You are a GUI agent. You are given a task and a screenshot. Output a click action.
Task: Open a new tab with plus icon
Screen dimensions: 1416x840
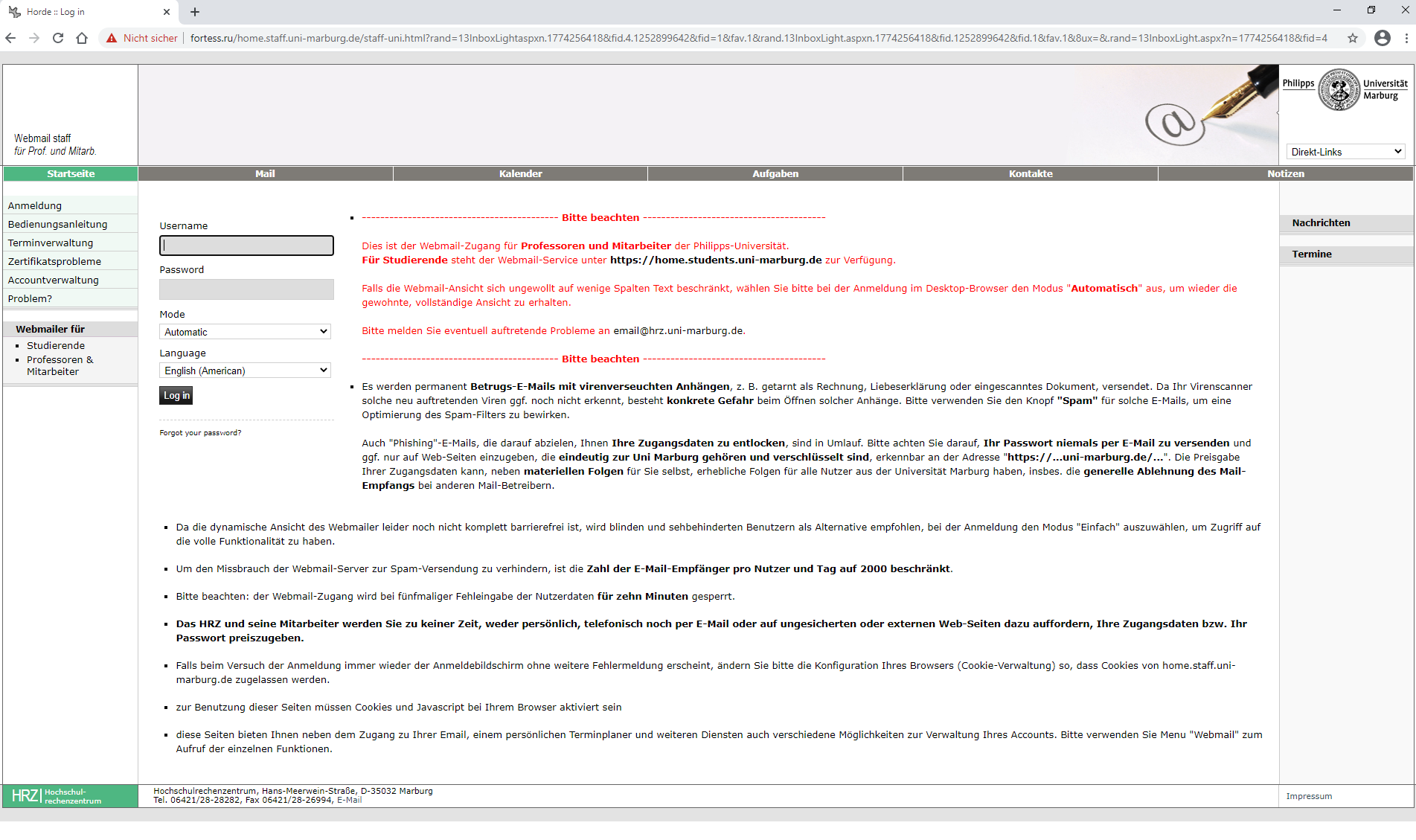click(195, 12)
